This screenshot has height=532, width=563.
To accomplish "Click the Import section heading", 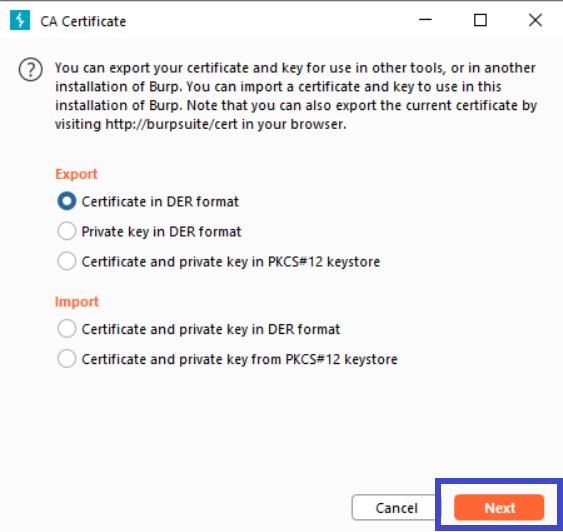I will pyautogui.click(x=77, y=302).
